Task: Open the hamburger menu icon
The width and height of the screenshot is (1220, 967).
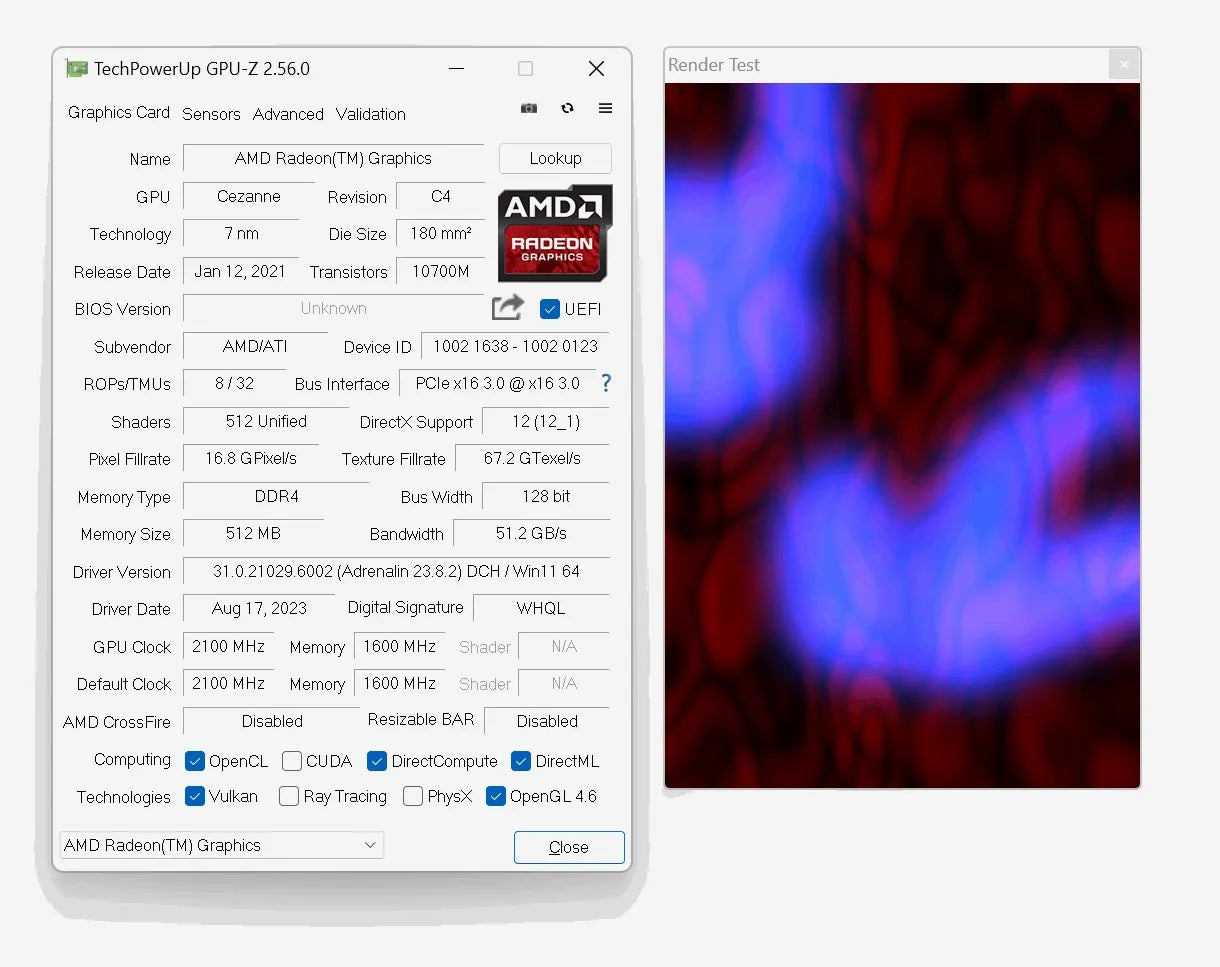Action: click(605, 108)
